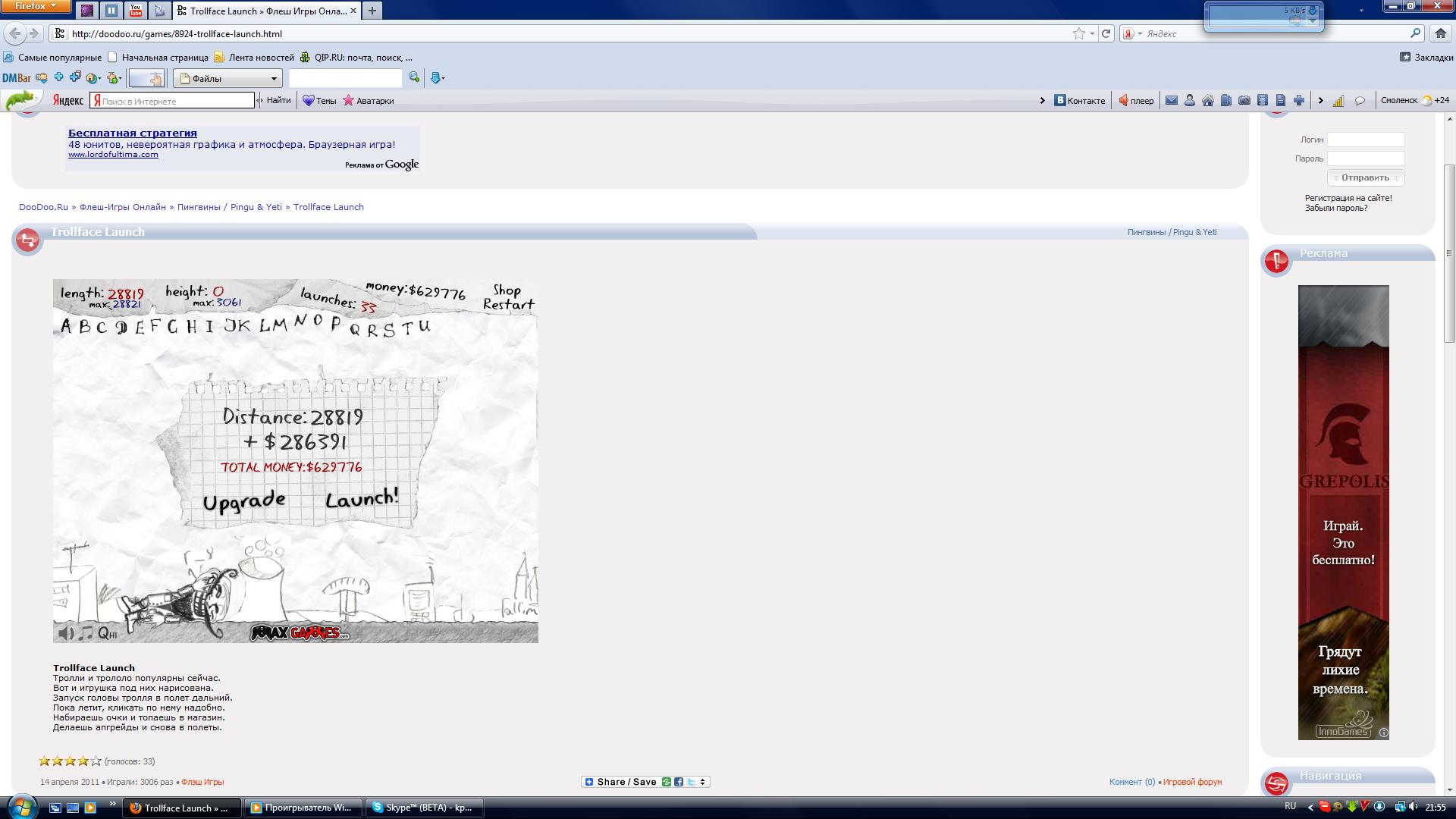Go to Флеш-Игры Онлайн breadcrumb
Image resolution: width=1456 pixels, height=819 pixels.
[122, 207]
